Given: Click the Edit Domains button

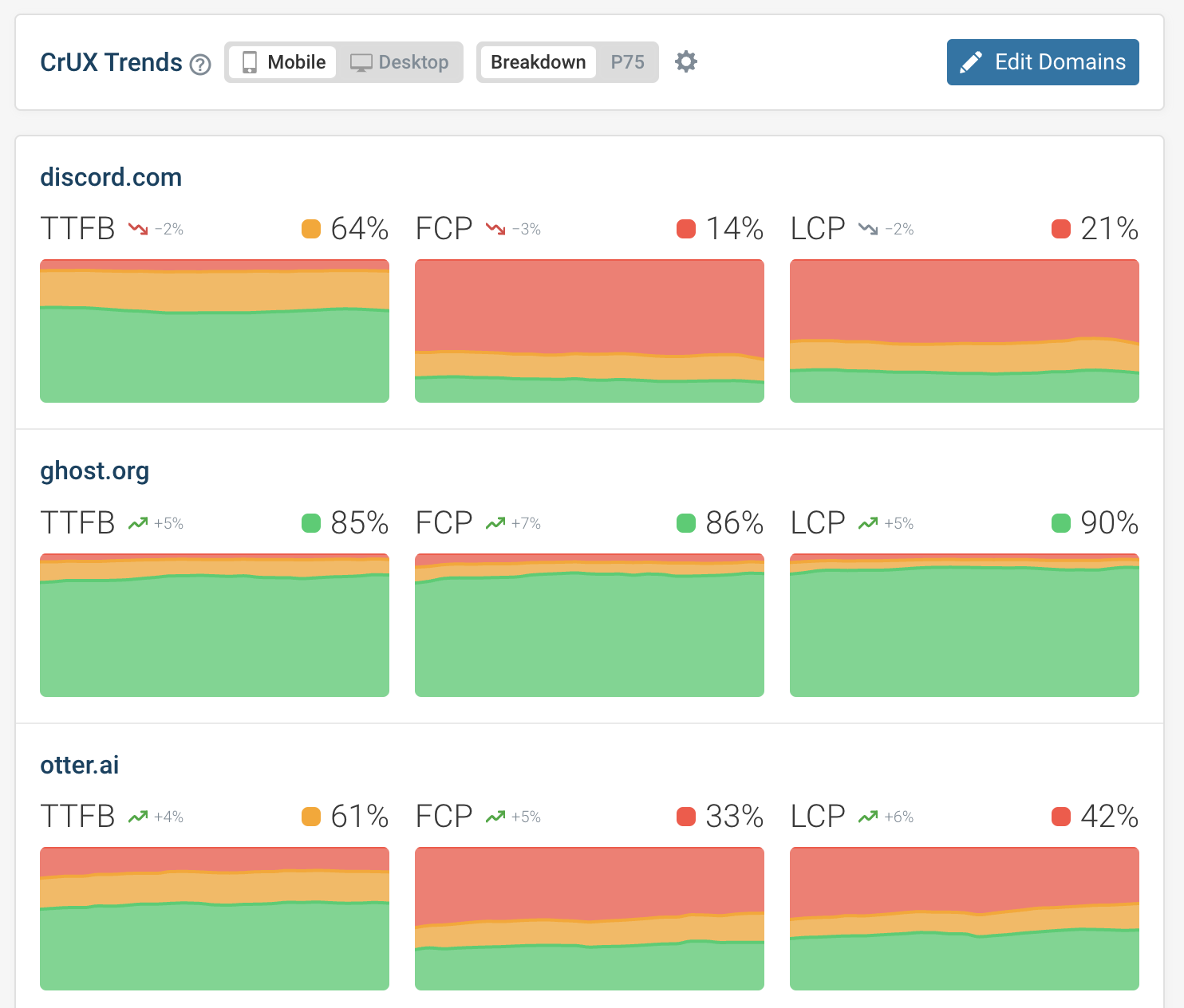Looking at the screenshot, I should tap(1043, 62).
